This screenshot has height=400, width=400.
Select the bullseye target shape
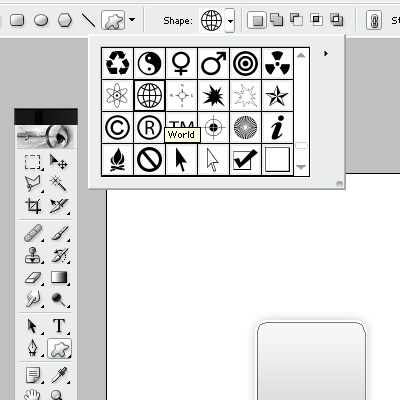[x=245, y=63]
